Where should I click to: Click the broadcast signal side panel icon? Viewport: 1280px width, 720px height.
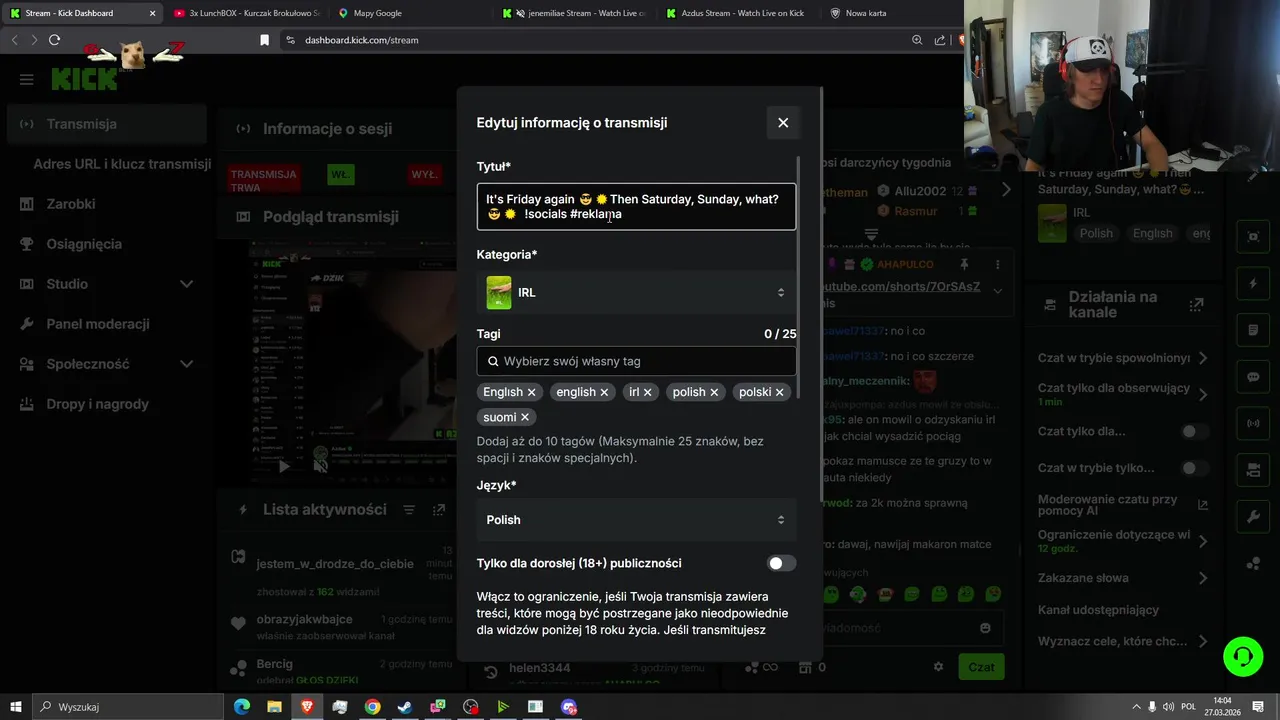tap(1253, 424)
